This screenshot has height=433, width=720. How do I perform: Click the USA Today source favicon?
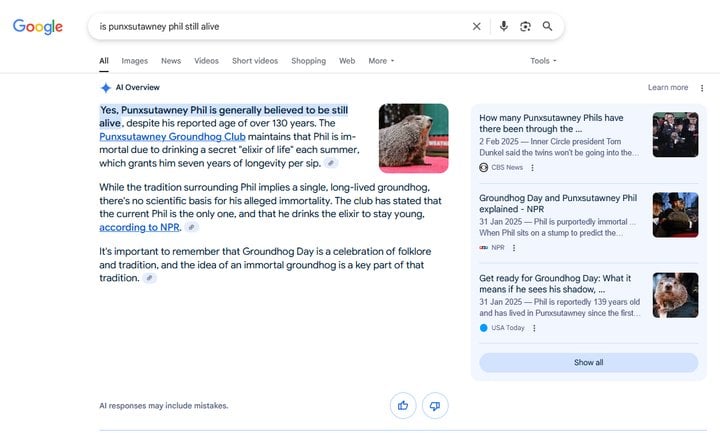coord(484,328)
